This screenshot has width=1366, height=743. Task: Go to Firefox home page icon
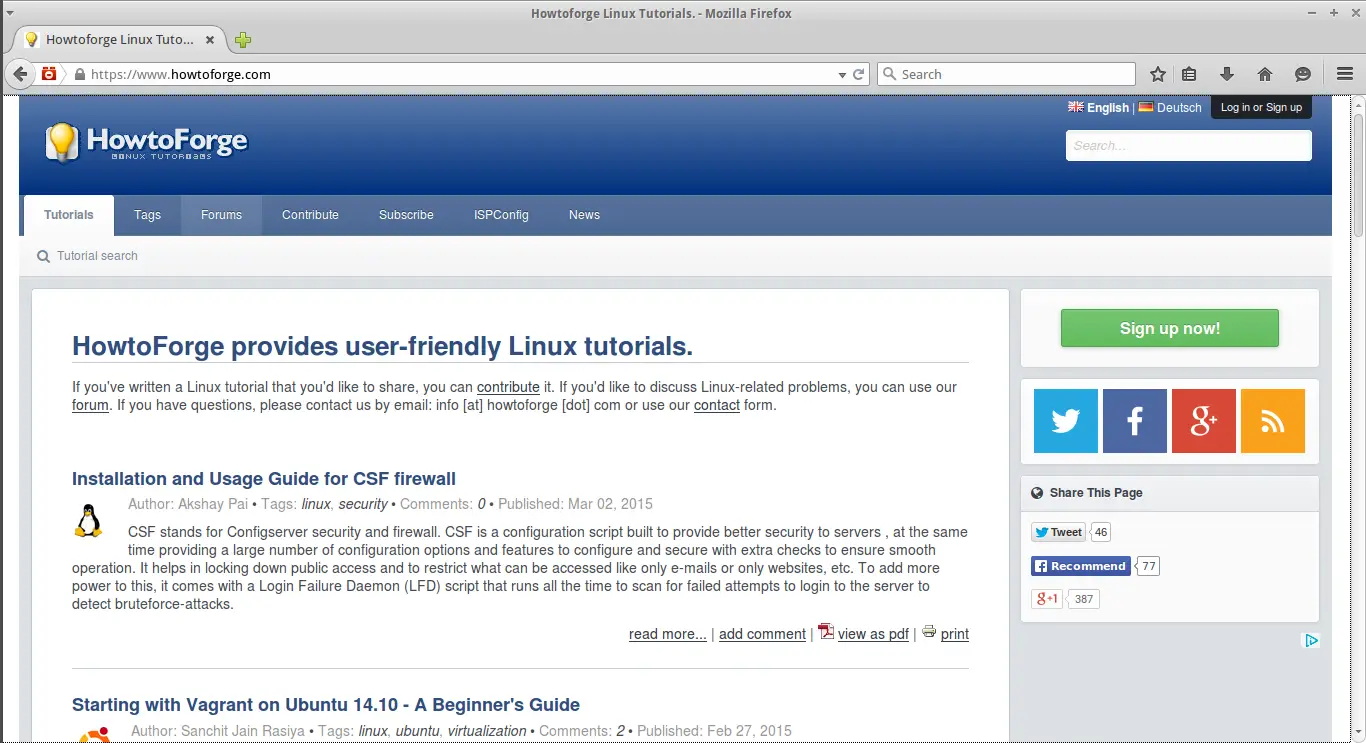[1265, 74]
